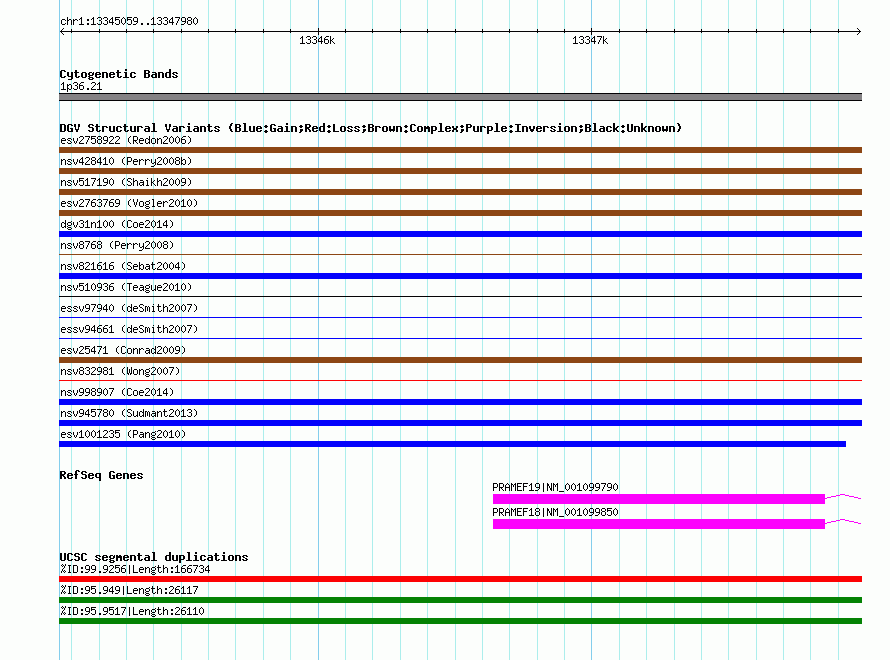890x660 pixels.
Task: Click the nsv832981 (Wong2007) label
Action: 120,371
